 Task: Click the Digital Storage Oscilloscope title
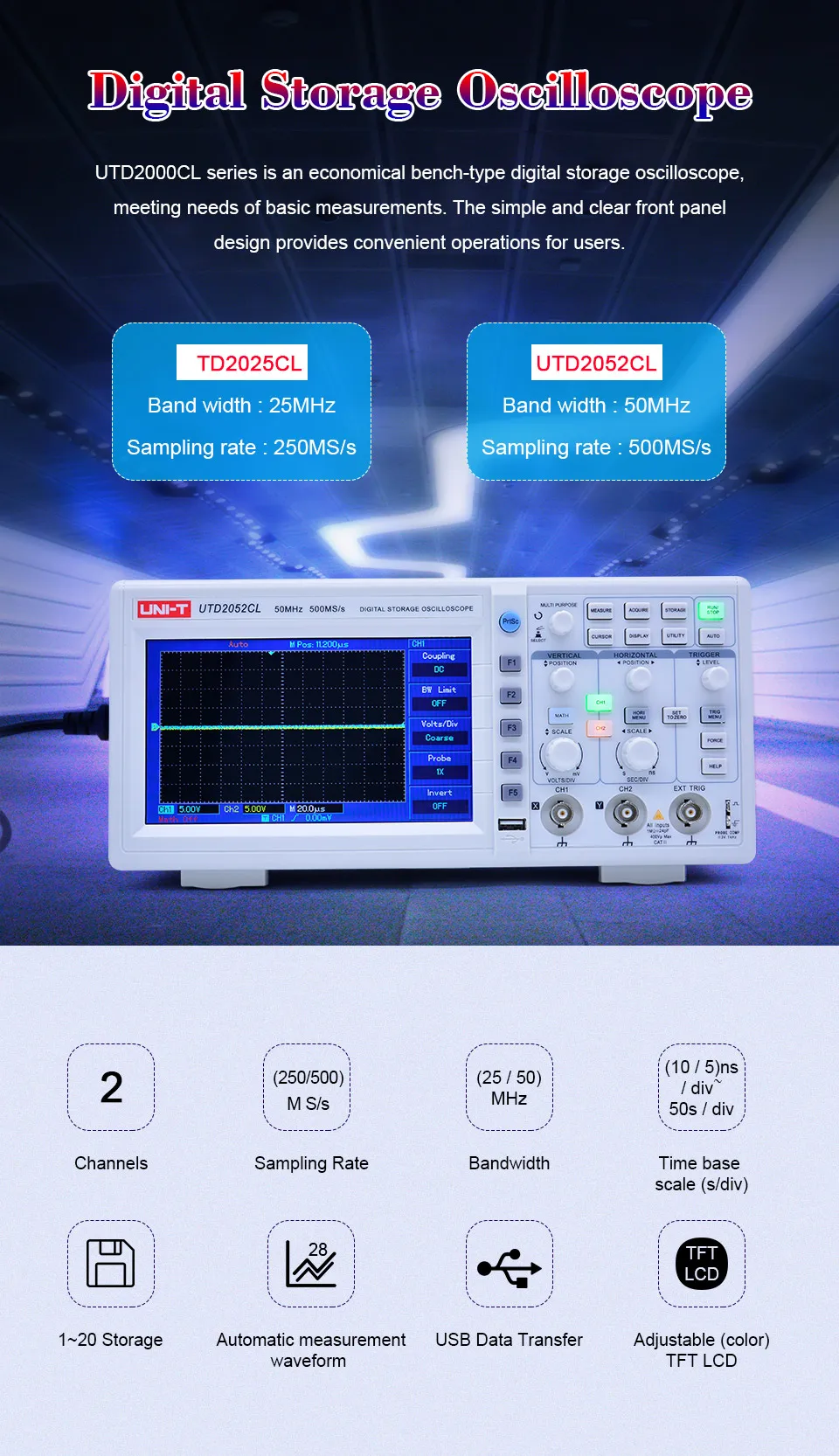tap(419, 93)
